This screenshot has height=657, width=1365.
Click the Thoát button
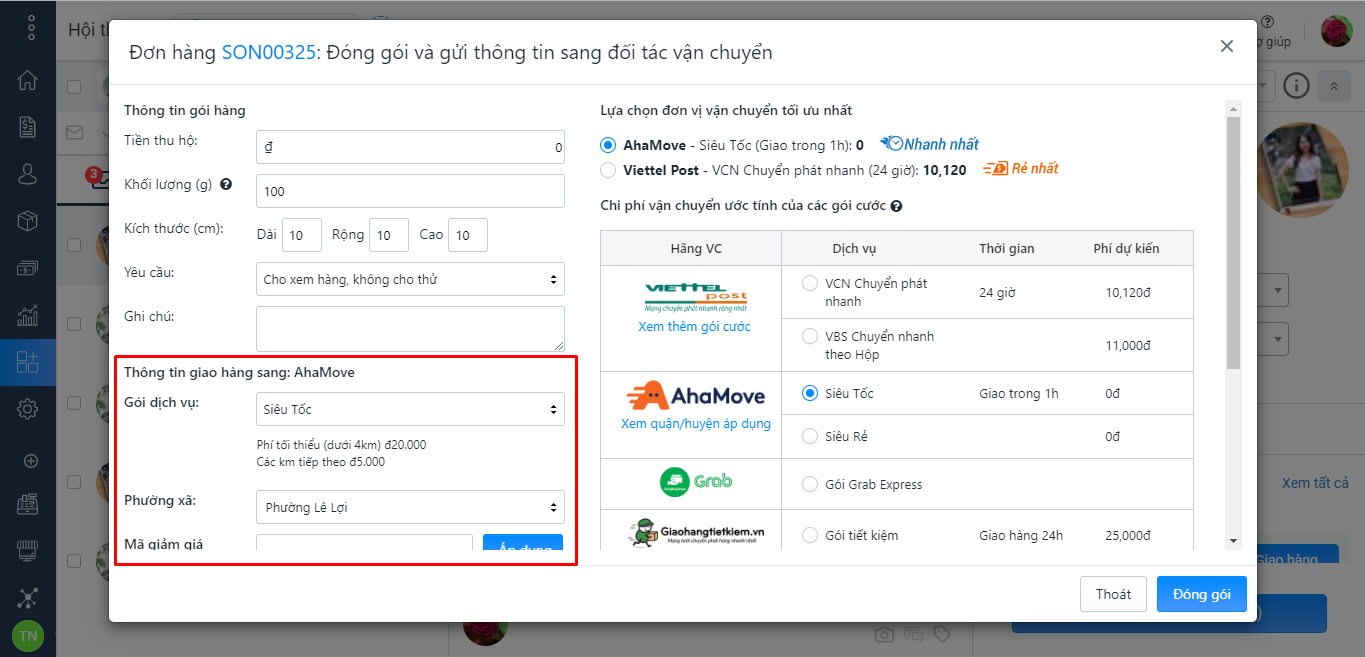point(1112,594)
